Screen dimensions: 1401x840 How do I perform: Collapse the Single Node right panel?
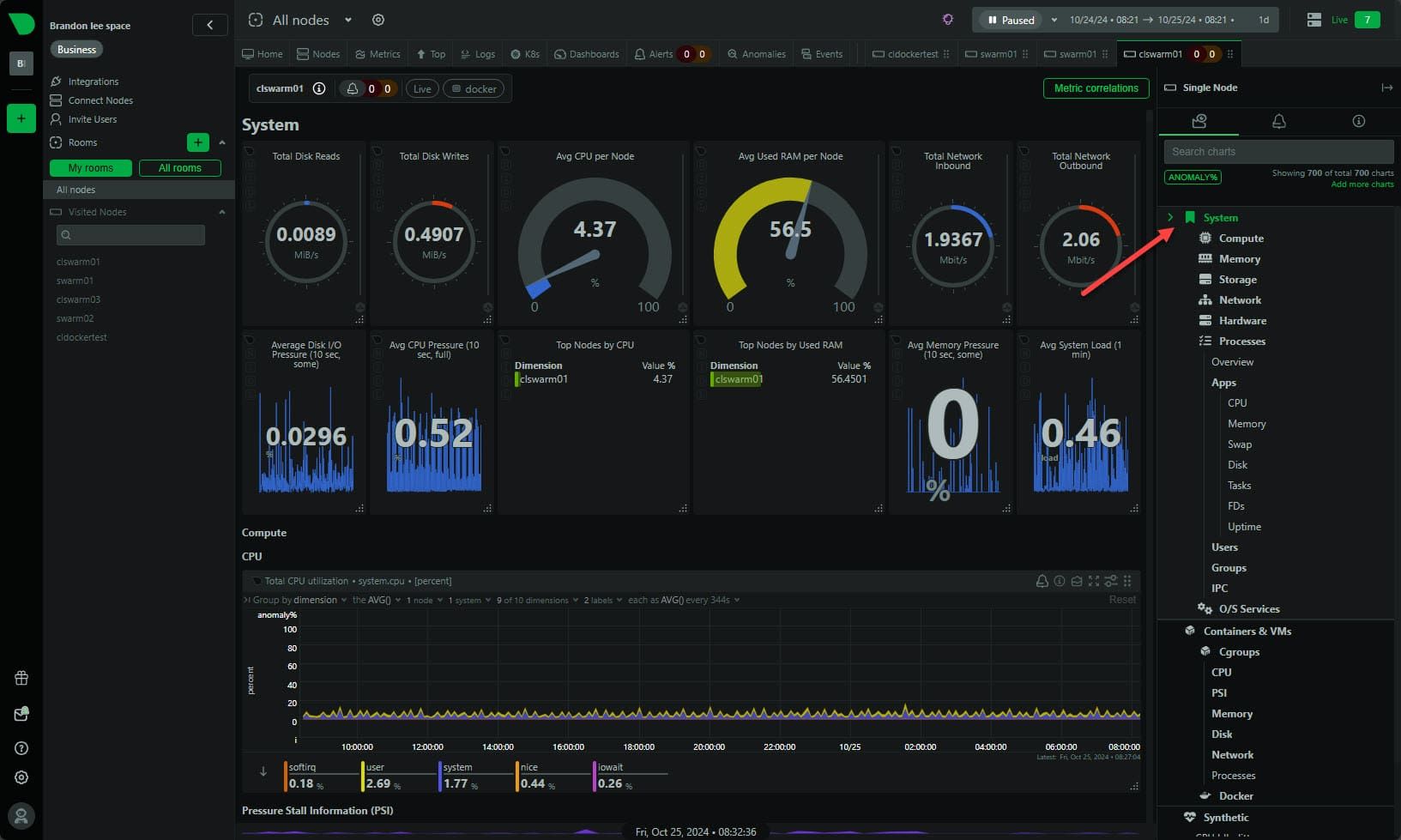point(1386,88)
